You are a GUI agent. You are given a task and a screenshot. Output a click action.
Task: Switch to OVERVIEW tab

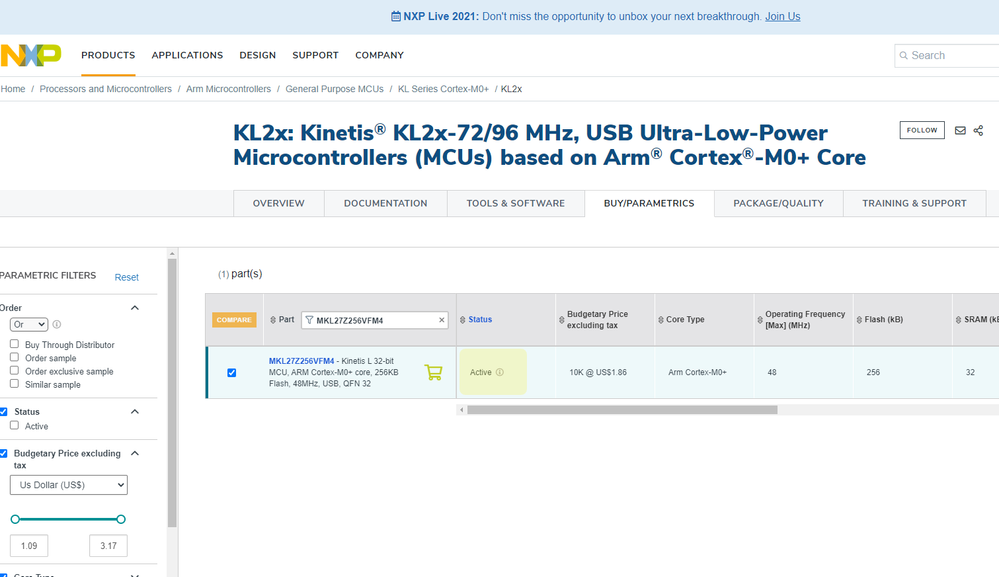pos(278,203)
